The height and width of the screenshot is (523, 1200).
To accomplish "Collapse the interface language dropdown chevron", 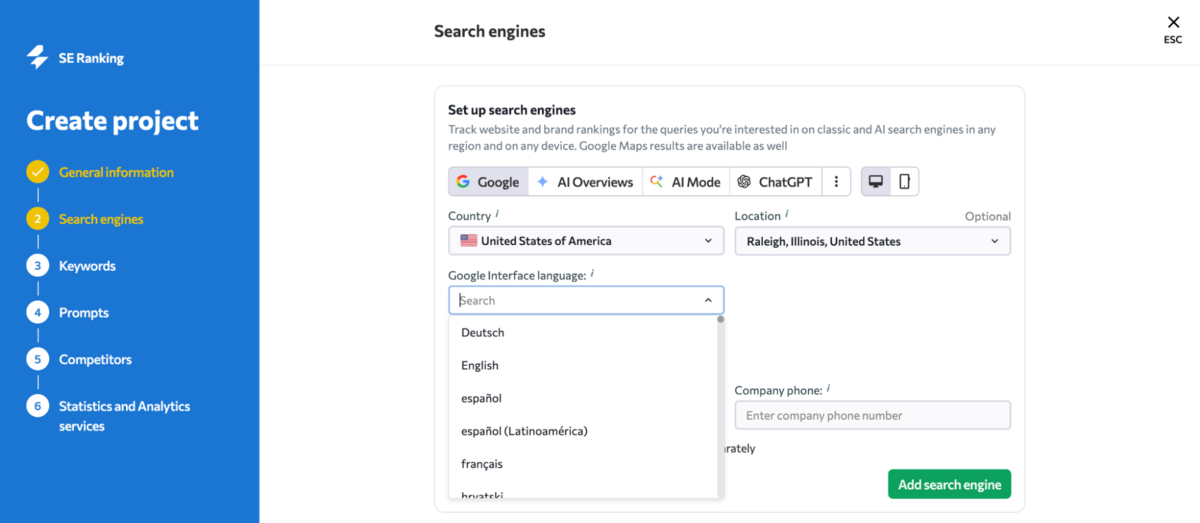I will [708, 300].
